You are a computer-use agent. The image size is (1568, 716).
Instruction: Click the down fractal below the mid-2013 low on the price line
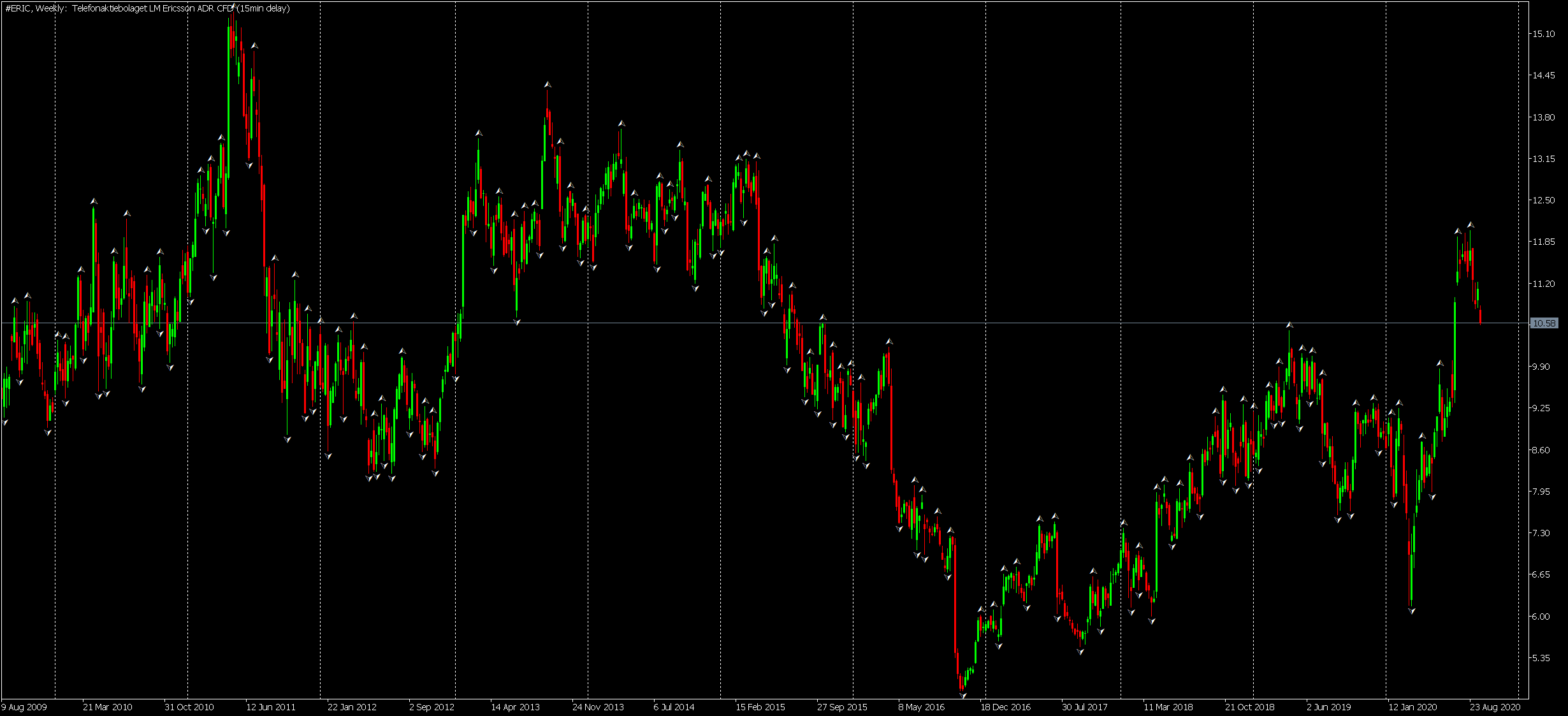517,323
